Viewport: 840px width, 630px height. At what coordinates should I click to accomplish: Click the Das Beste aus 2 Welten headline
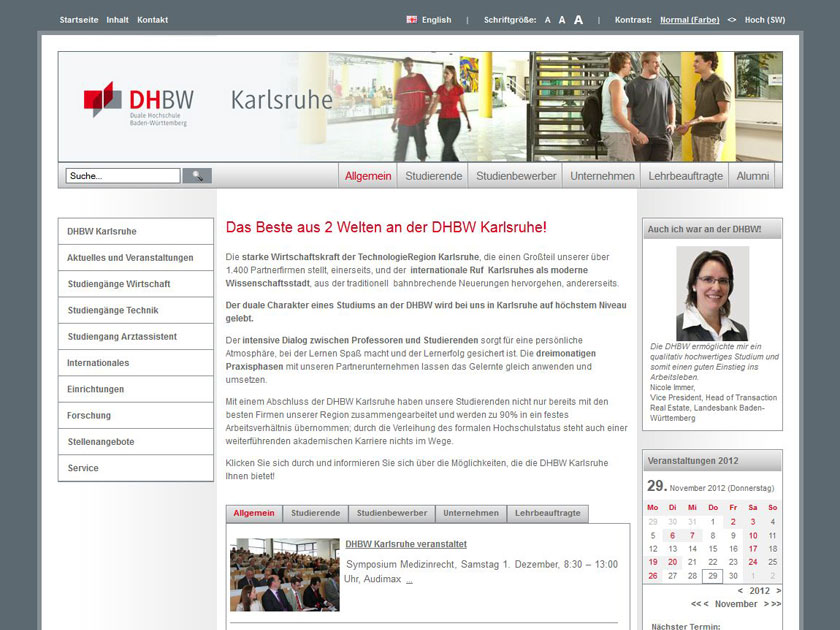click(x=386, y=227)
